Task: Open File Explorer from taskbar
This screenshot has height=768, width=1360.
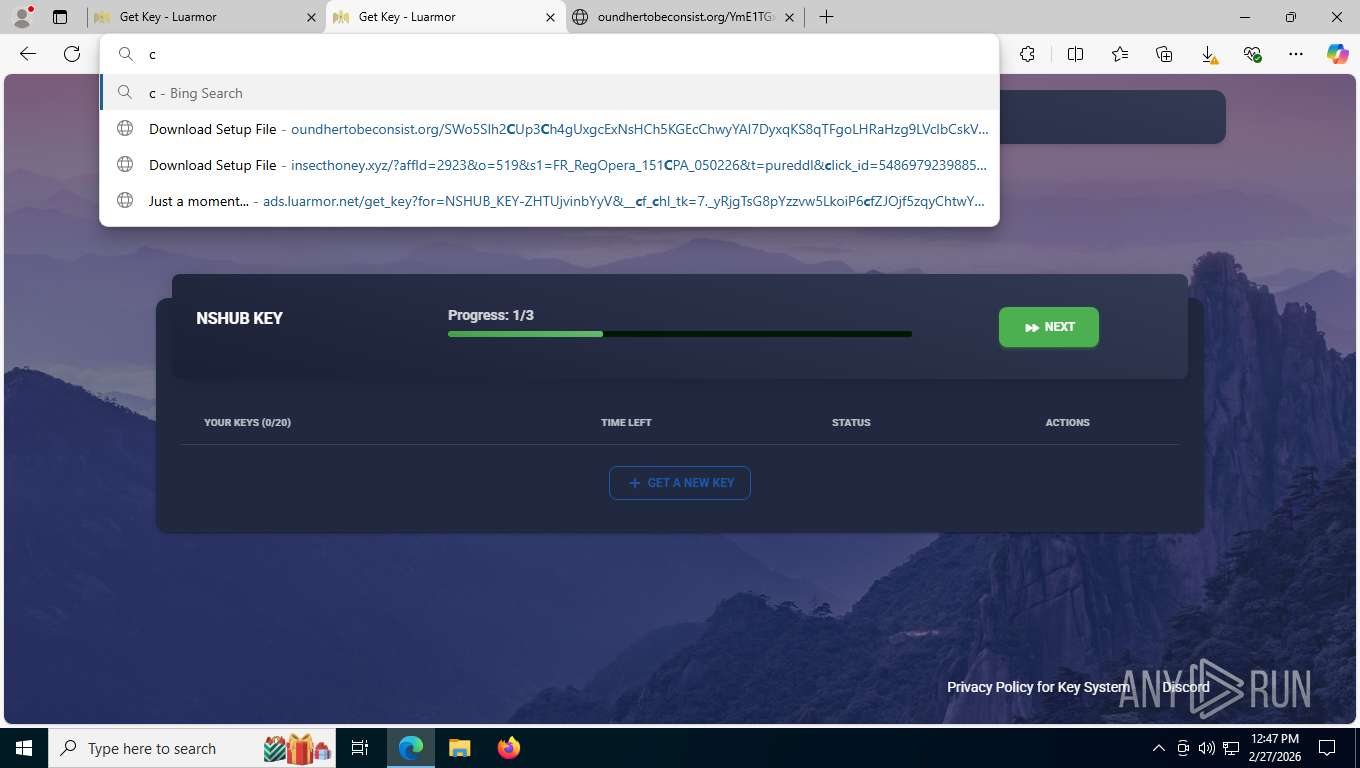Action: click(459, 748)
